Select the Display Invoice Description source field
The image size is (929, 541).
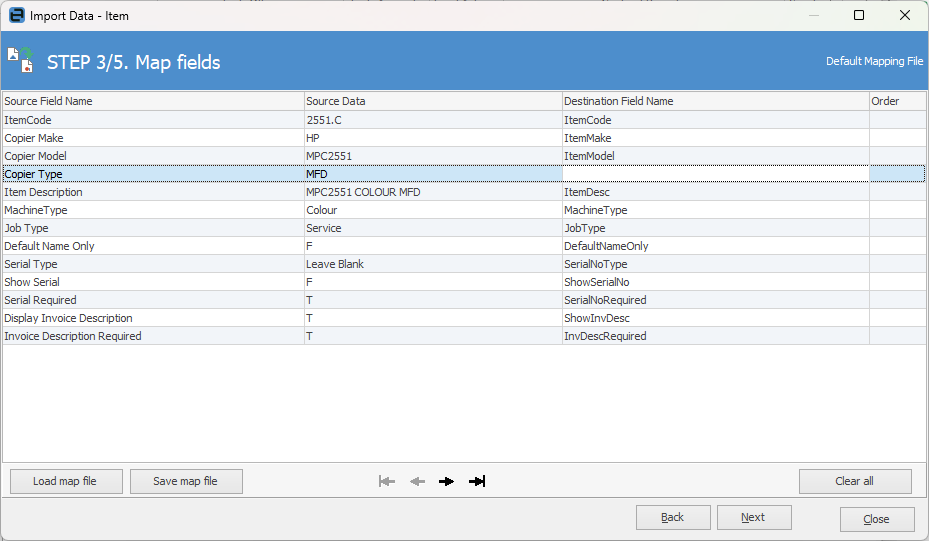153,318
